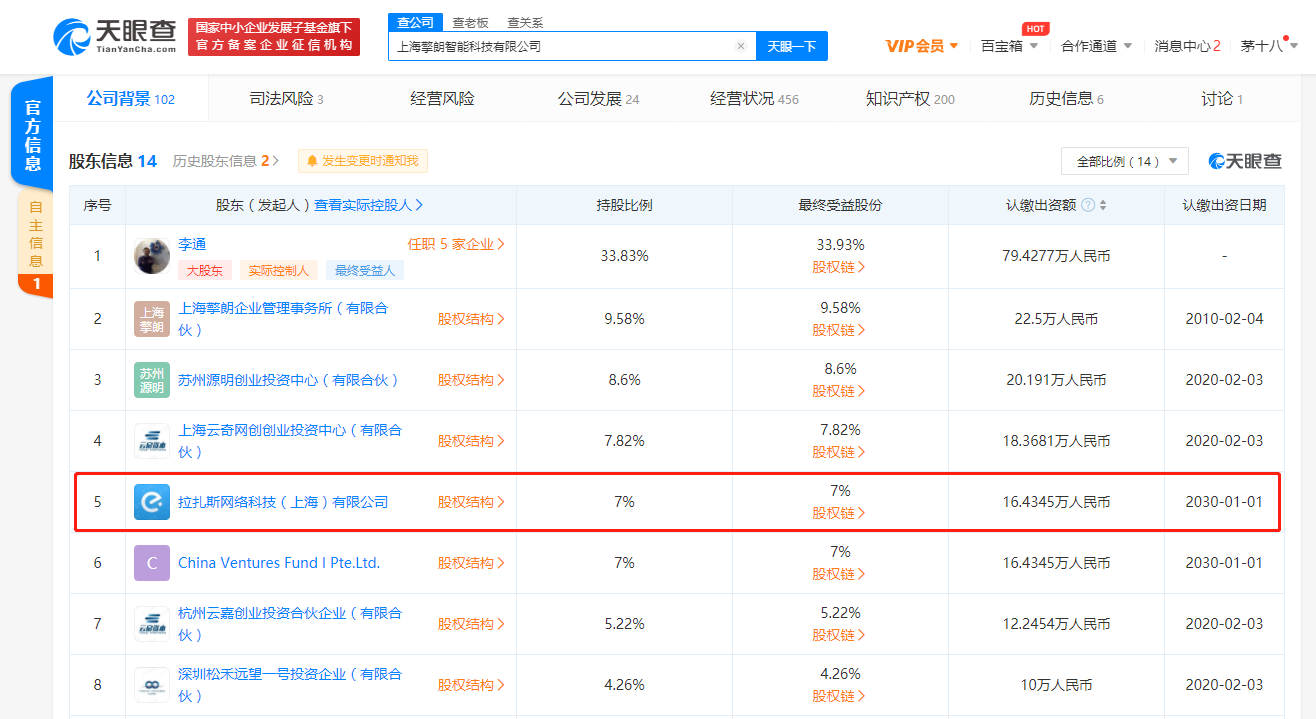
Task: Open 股权结构 for 拉扎斯网络科技
Action: coord(471,502)
